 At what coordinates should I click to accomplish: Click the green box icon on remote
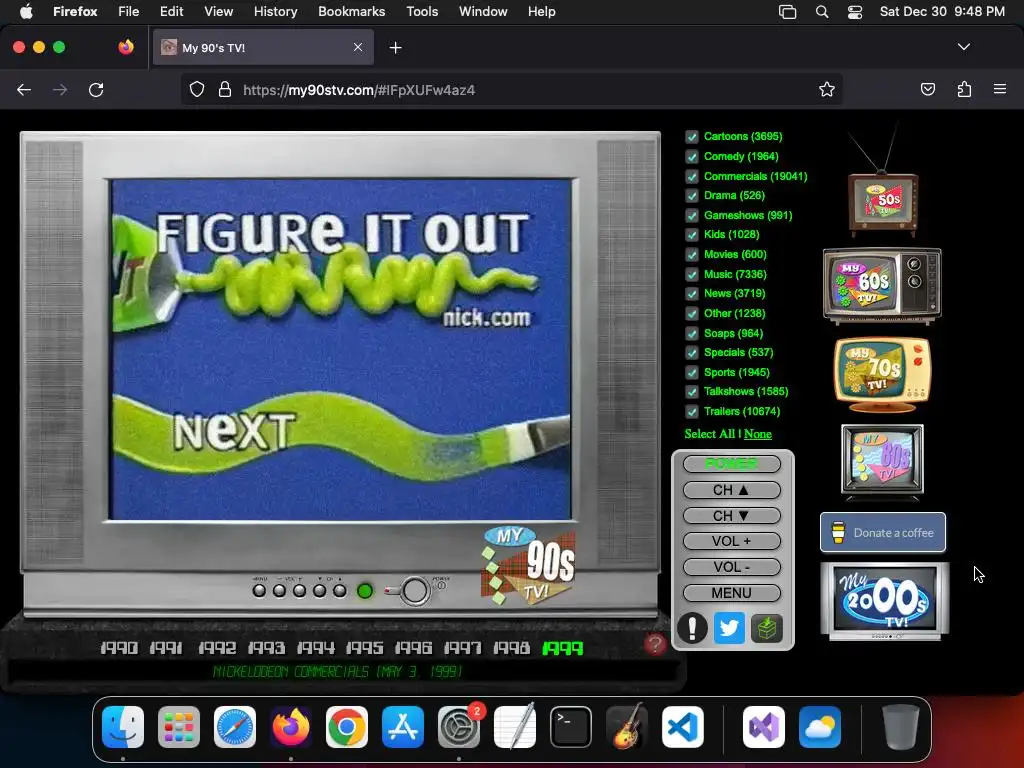point(767,628)
